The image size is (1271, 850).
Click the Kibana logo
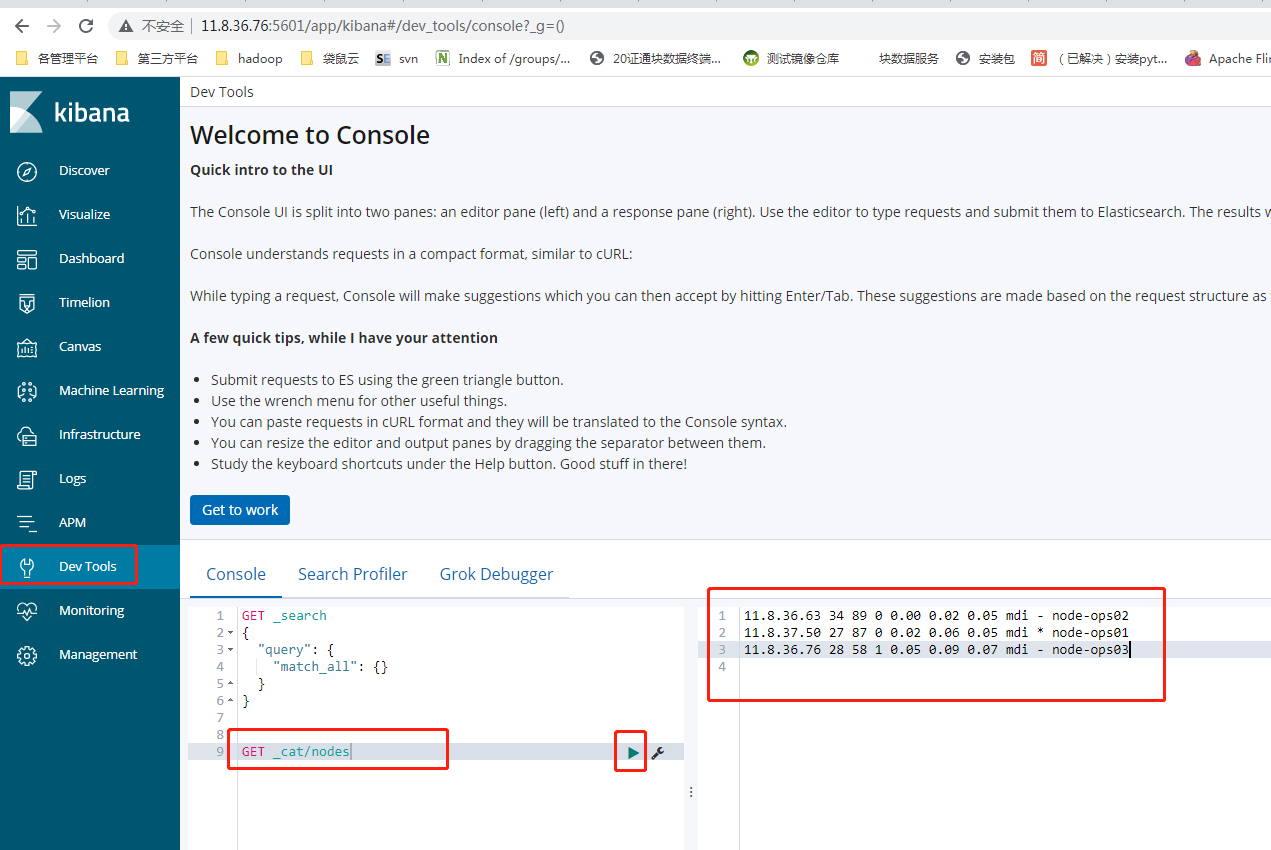pyautogui.click(x=70, y=112)
